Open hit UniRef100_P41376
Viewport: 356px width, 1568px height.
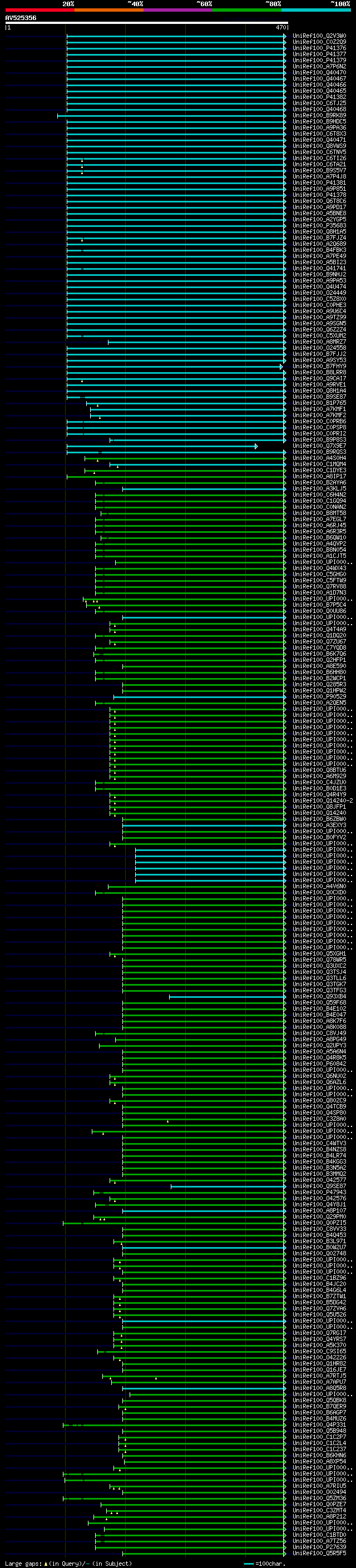319,48
